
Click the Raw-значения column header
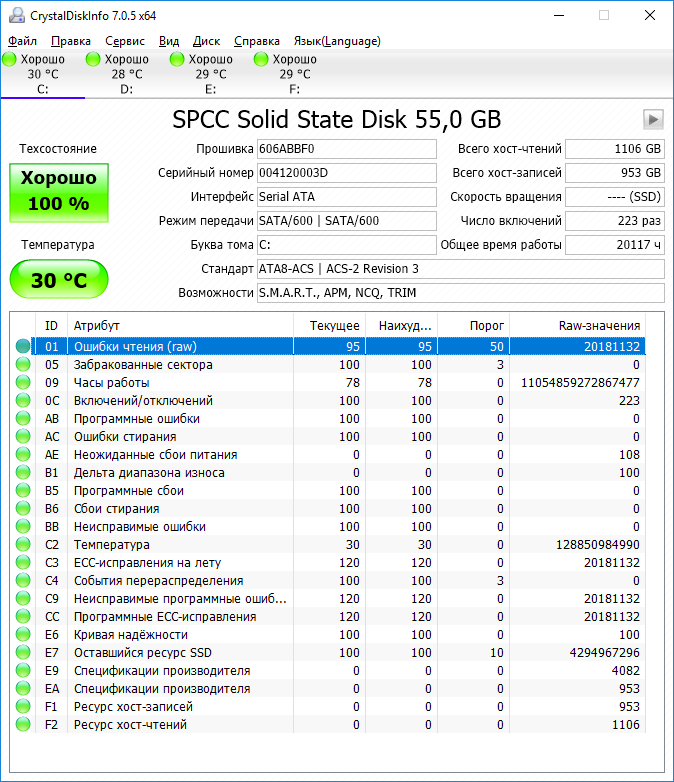coord(598,326)
